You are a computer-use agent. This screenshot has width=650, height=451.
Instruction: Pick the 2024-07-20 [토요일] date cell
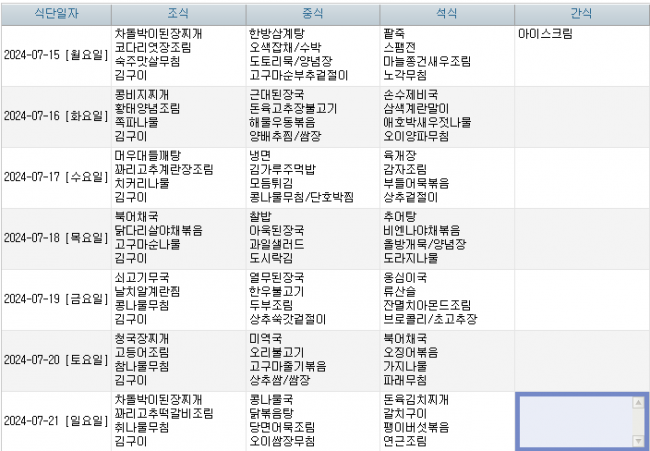[x=55, y=360]
